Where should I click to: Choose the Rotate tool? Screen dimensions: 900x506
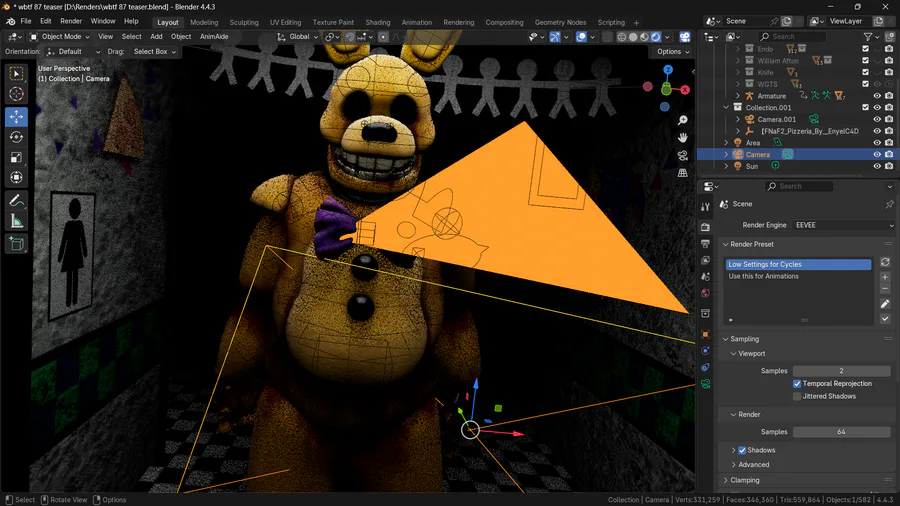pyautogui.click(x=16, y=137)
